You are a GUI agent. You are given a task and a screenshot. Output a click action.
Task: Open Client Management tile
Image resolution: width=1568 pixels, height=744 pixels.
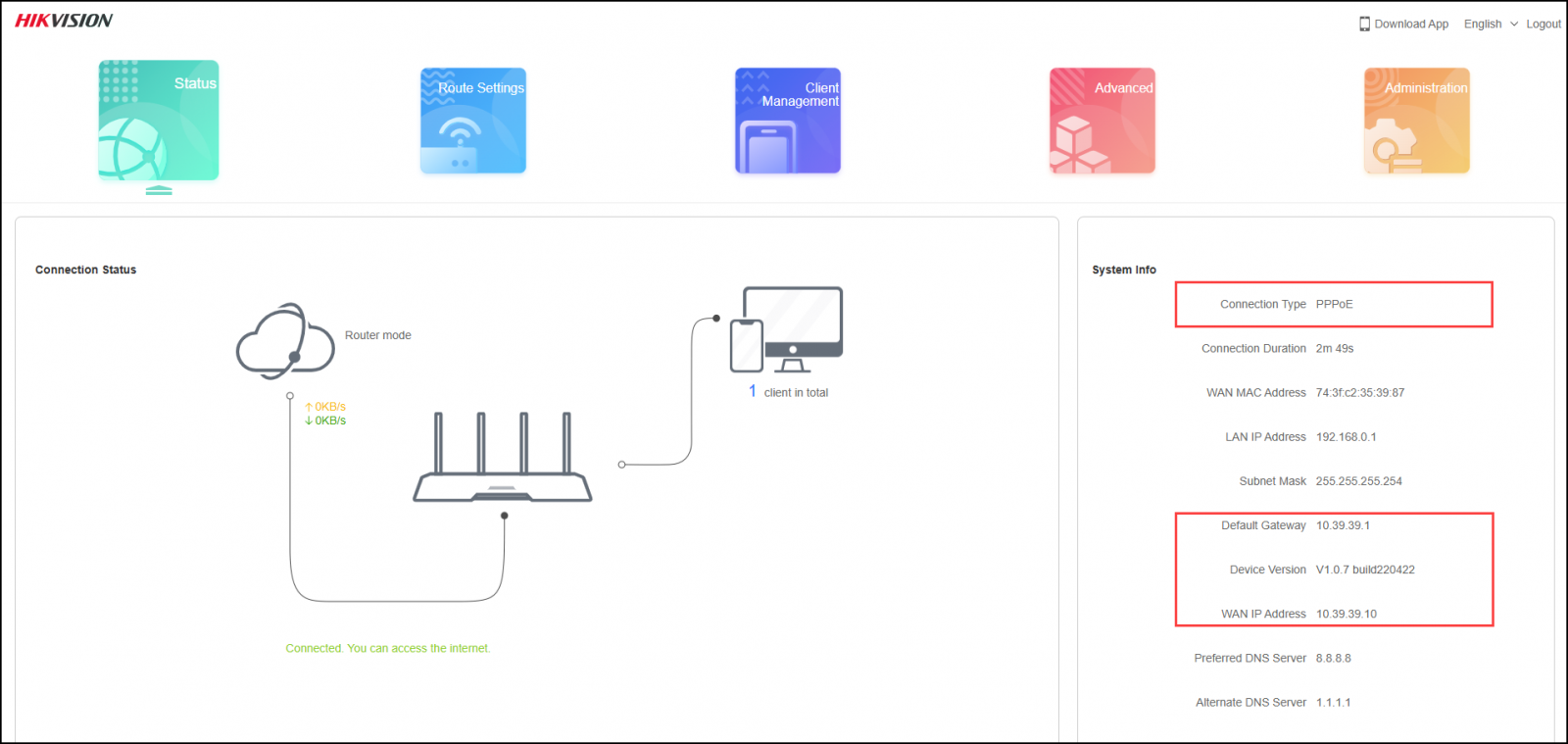tap(788, 121)
